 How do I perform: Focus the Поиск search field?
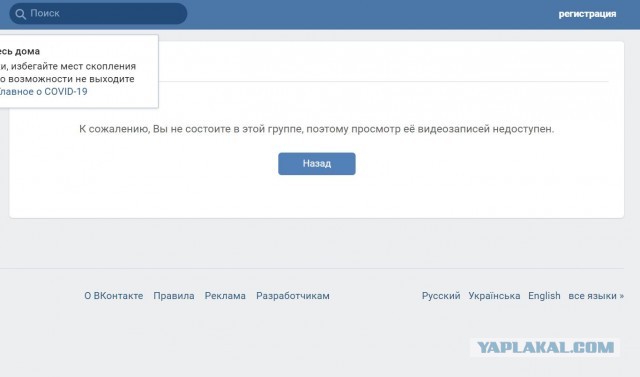click(x=98, y=13)
